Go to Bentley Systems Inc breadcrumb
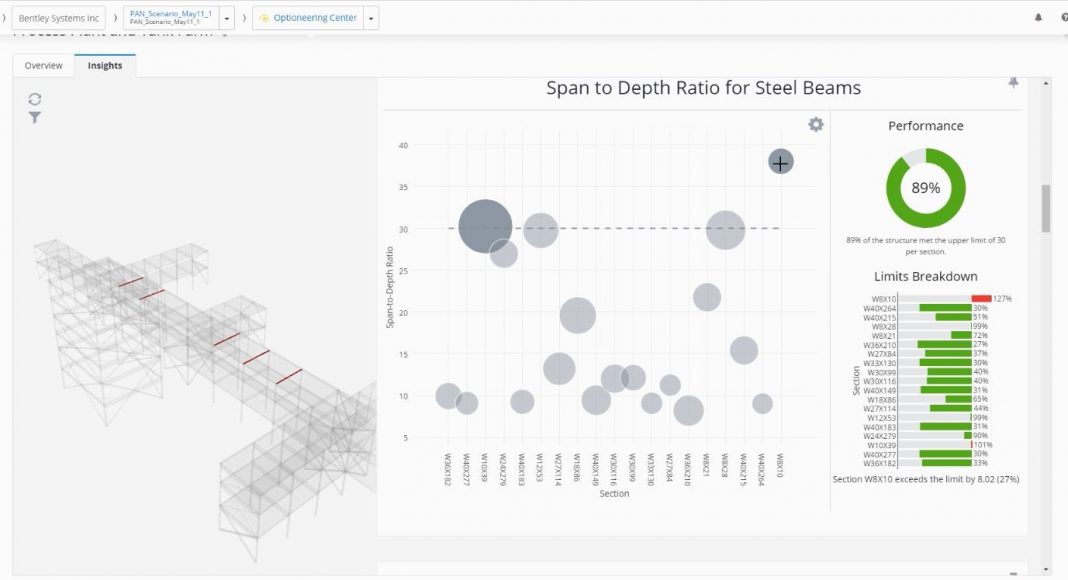The image size is (1068, 580). [x=61, y=18]
